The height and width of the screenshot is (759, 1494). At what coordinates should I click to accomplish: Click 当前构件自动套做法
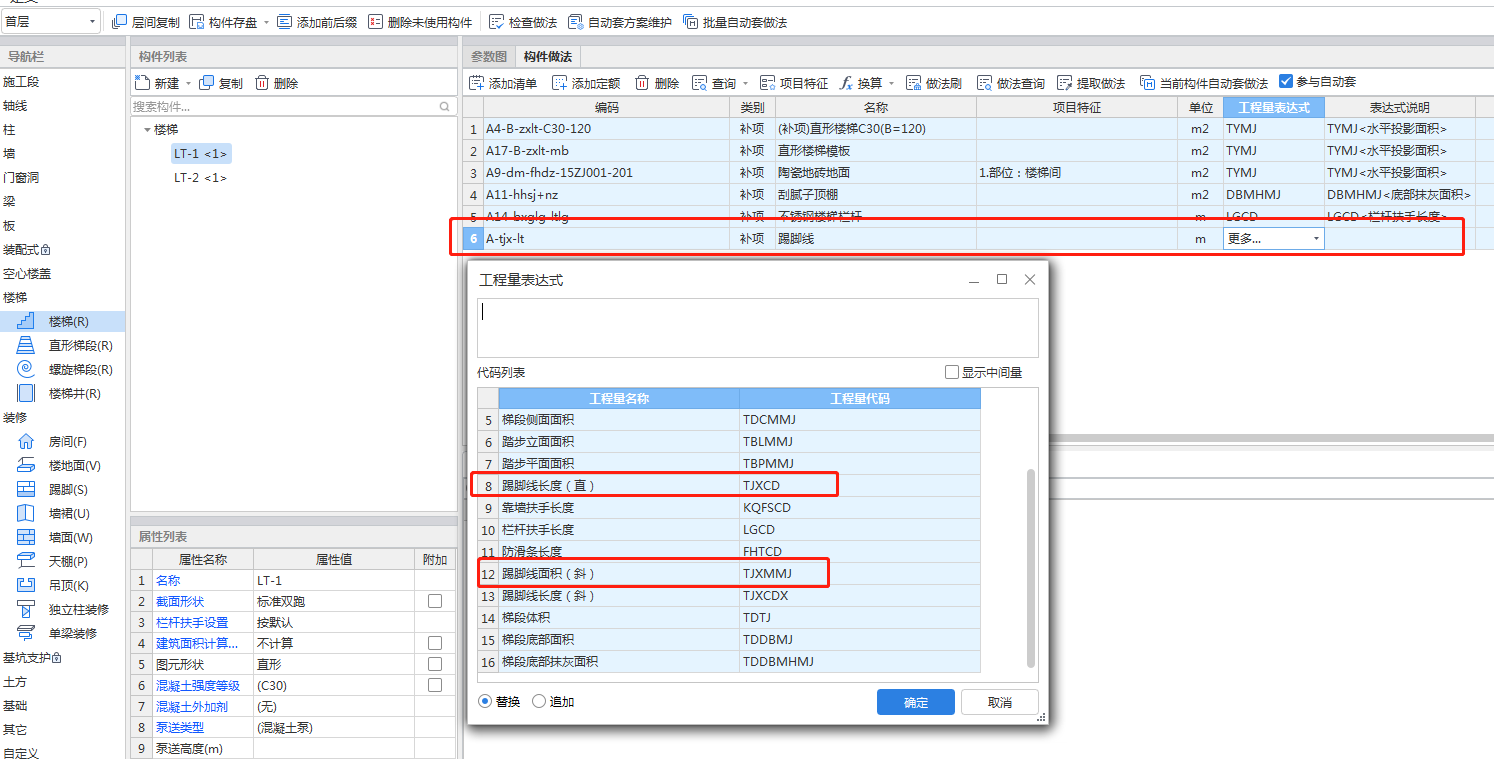click(1203, 83)
